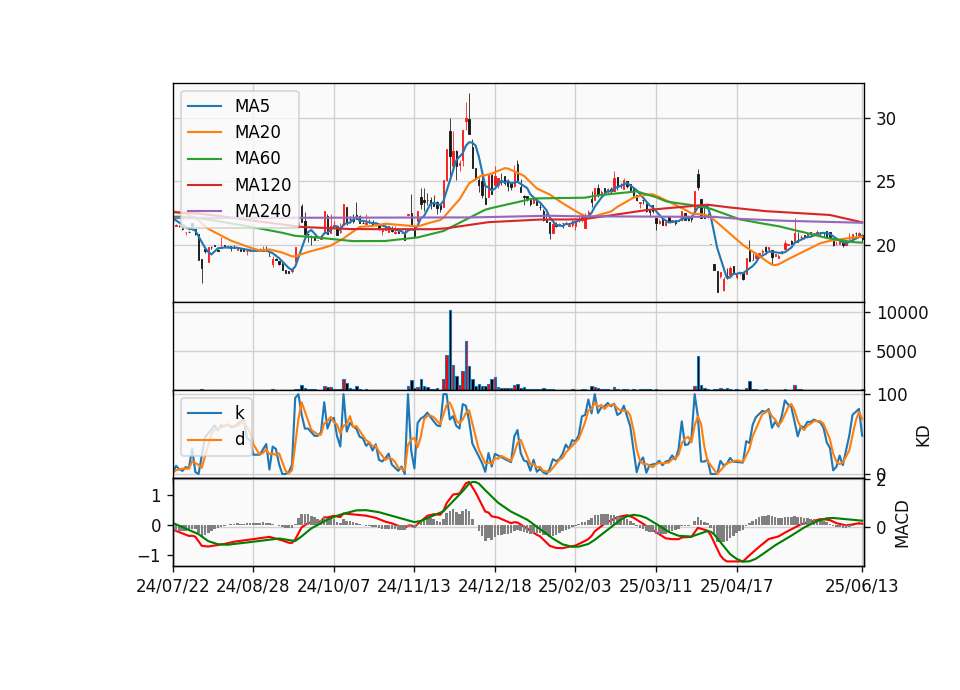960x690 pixels.
Task: Click the orange d line sample in KD legend
Action: [204, 440]
